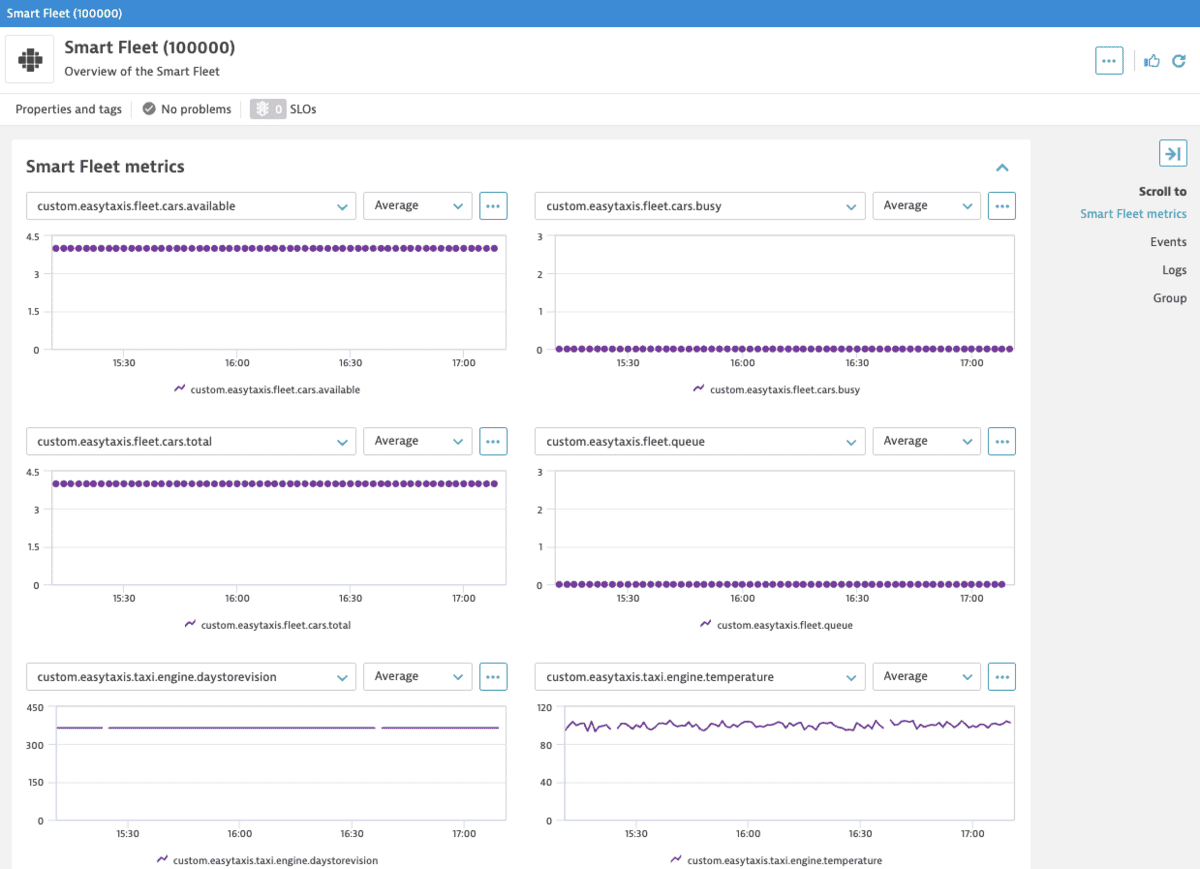Viewport: 1200px width, 869px height.
Task: Open chart options for engine.temperature
Action: [x=1001, y=676]
